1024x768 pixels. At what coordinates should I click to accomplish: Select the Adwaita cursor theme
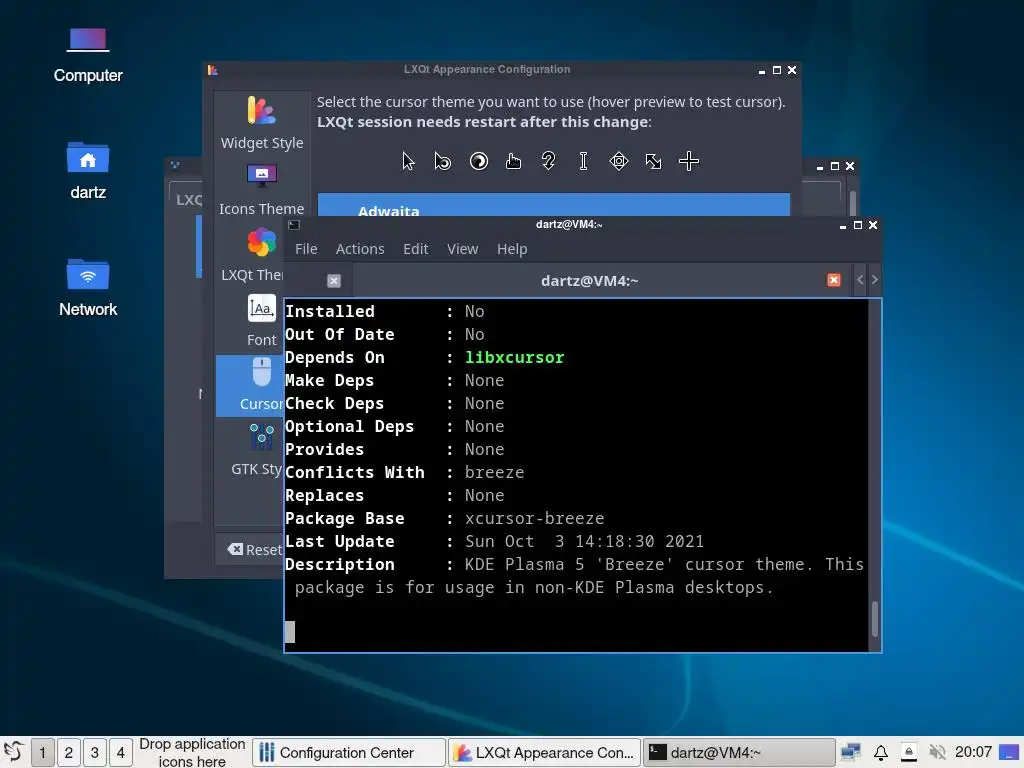[554, 205]
